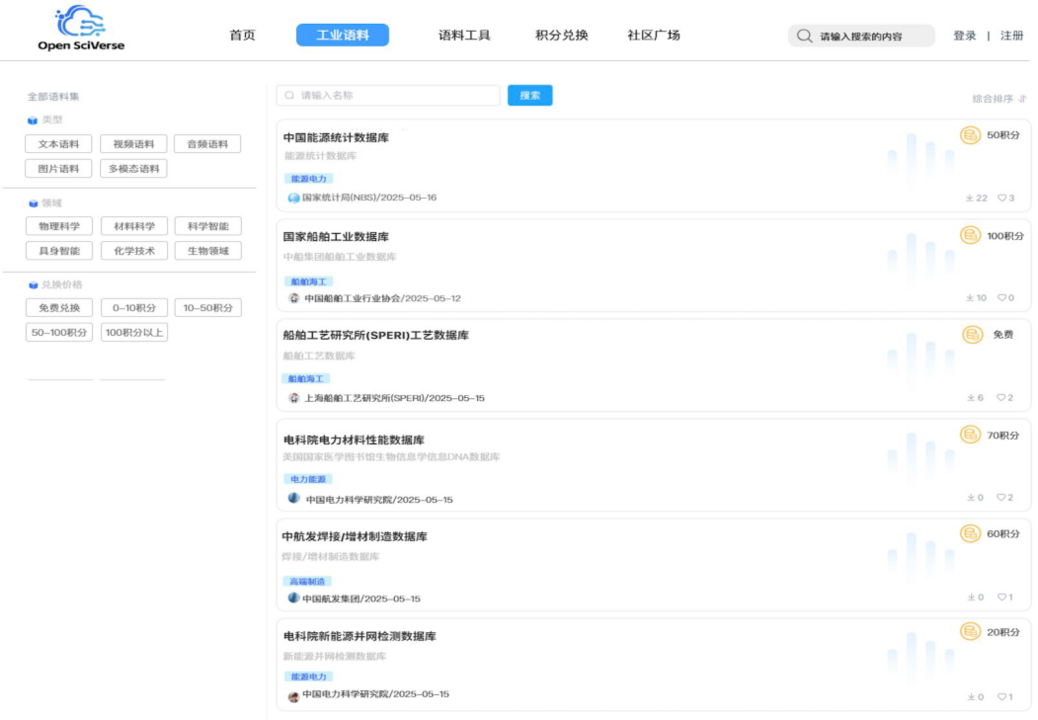
Task: Click the coin icon beside 20积分
Action: pos(970,632)
